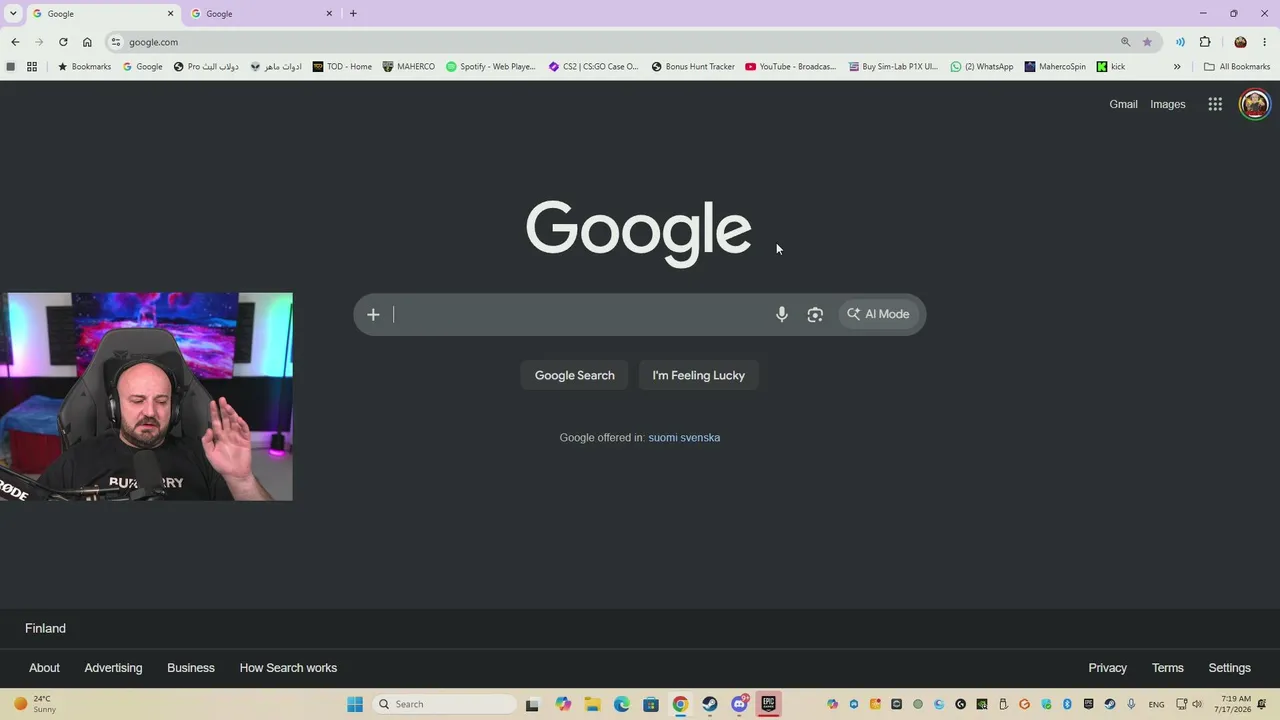Open the Settings footer link

pos(1229,668)
